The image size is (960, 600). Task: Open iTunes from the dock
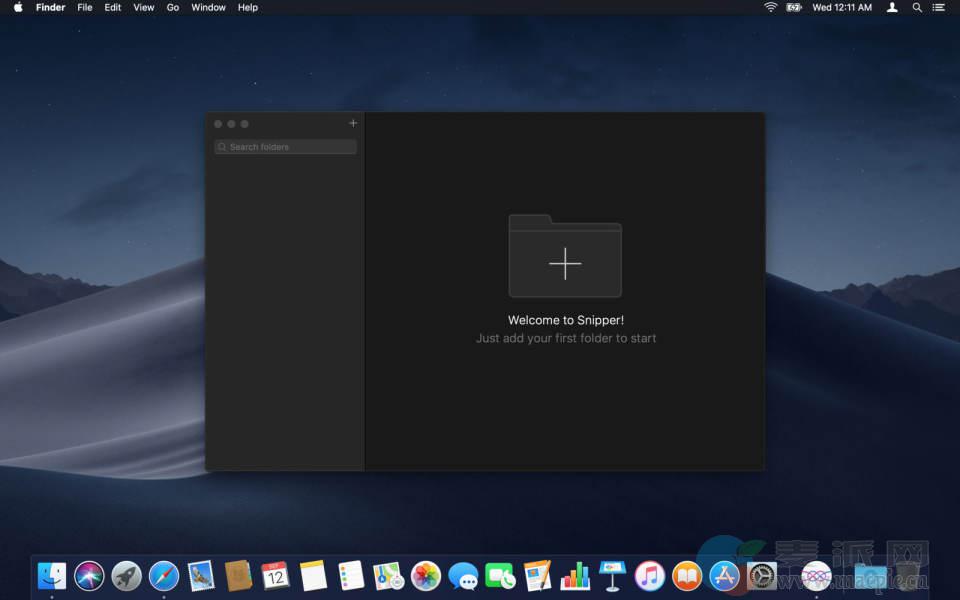(650, 575)
